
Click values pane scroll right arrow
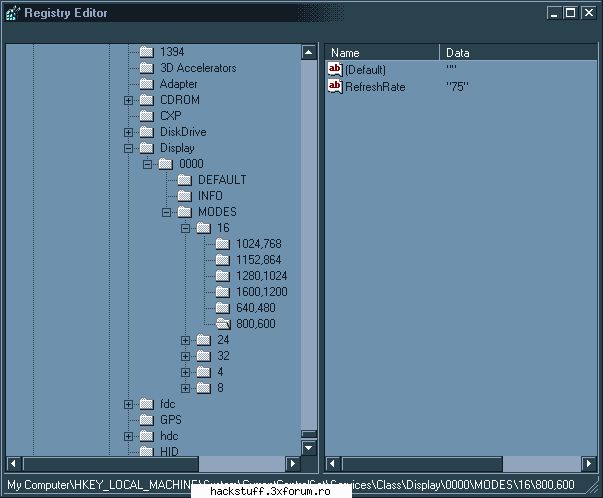coord(589,464)
